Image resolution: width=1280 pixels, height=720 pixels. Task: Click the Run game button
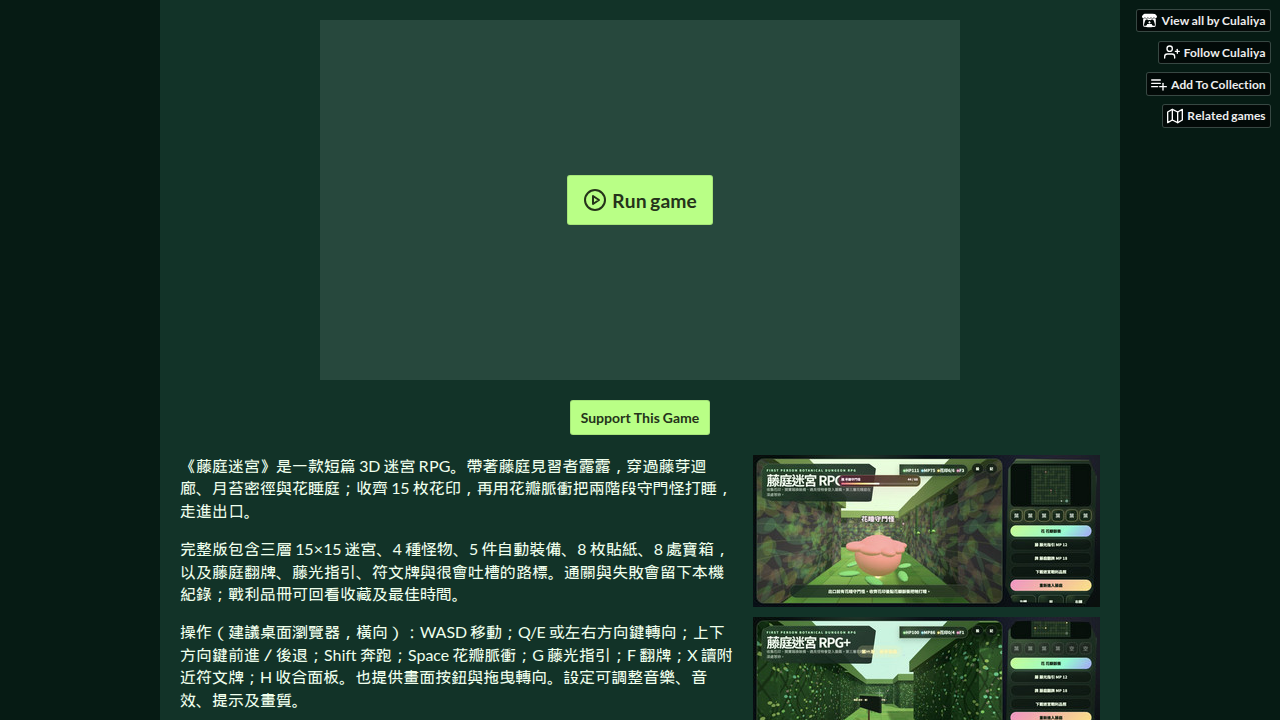[x=640, y=200]
